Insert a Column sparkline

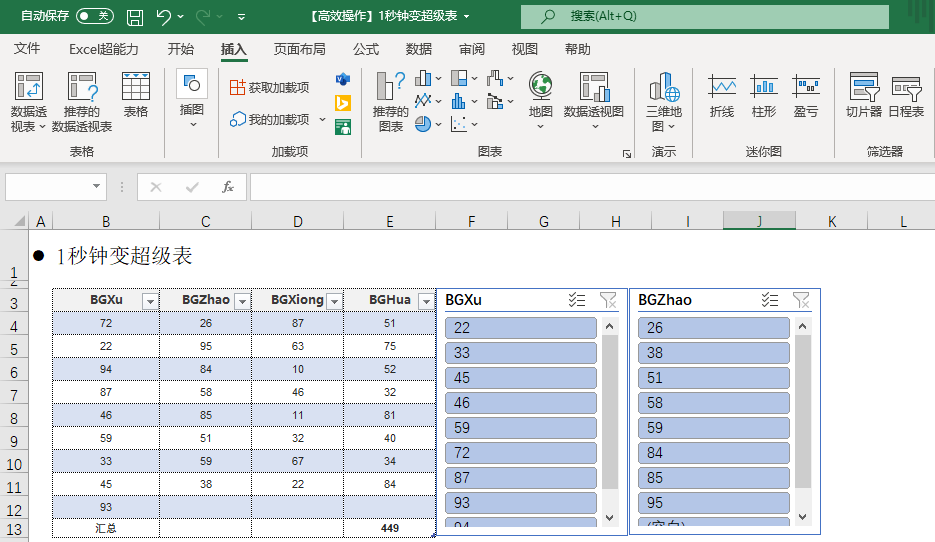pos(763,95)
